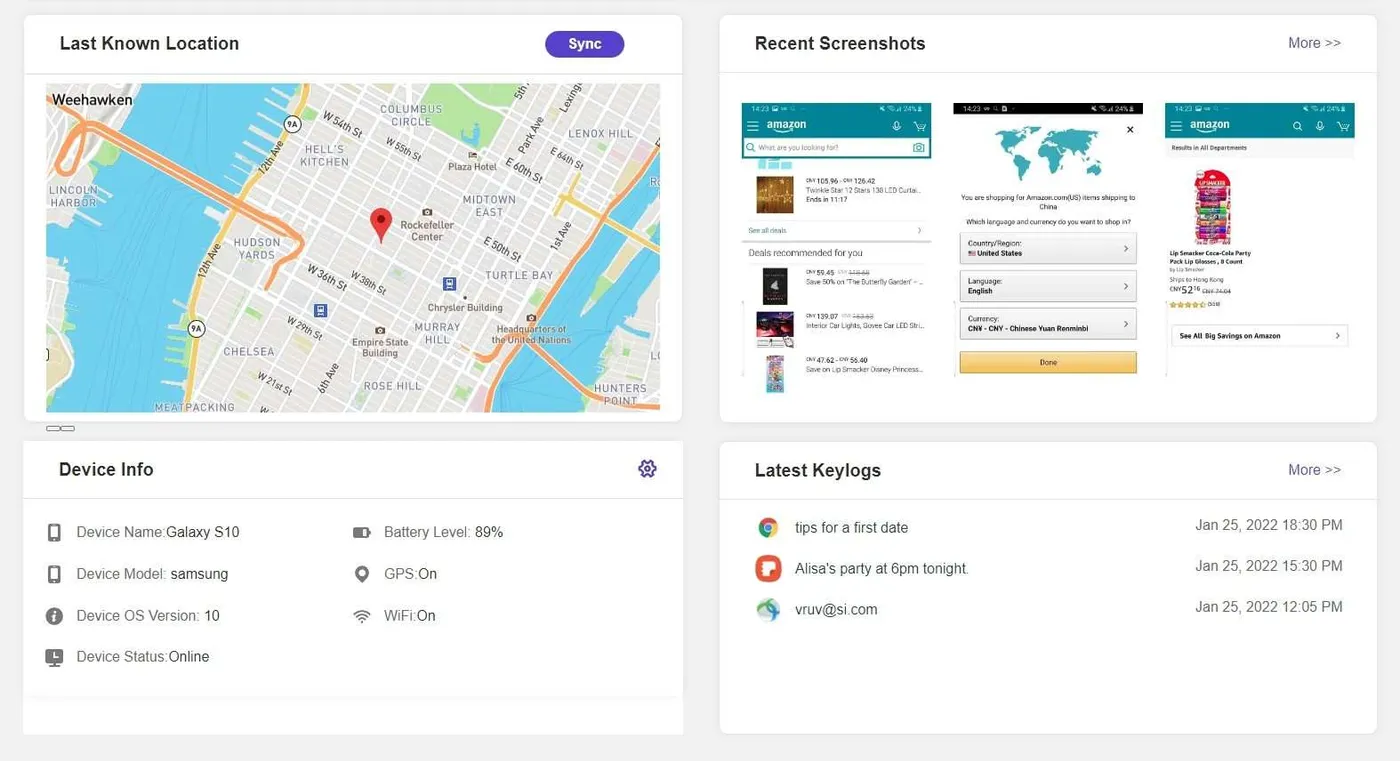Click See All Big Savings on Amazon

[1260, 336]
